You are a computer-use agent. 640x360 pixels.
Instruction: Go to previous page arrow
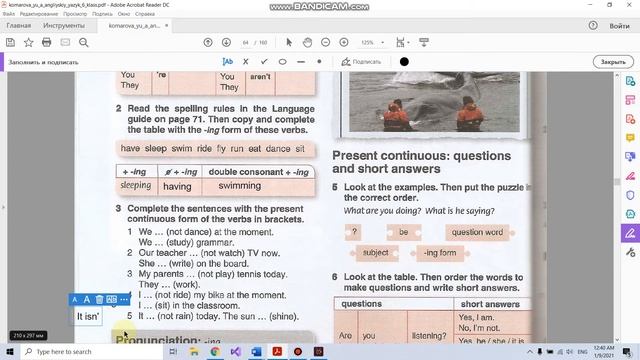(x=208, y=42)
